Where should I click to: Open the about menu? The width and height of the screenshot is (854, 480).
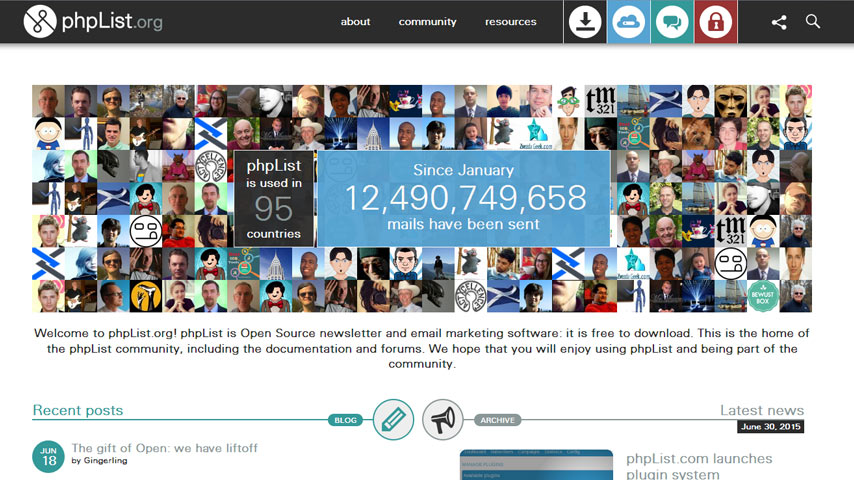[x=355, y=22]
